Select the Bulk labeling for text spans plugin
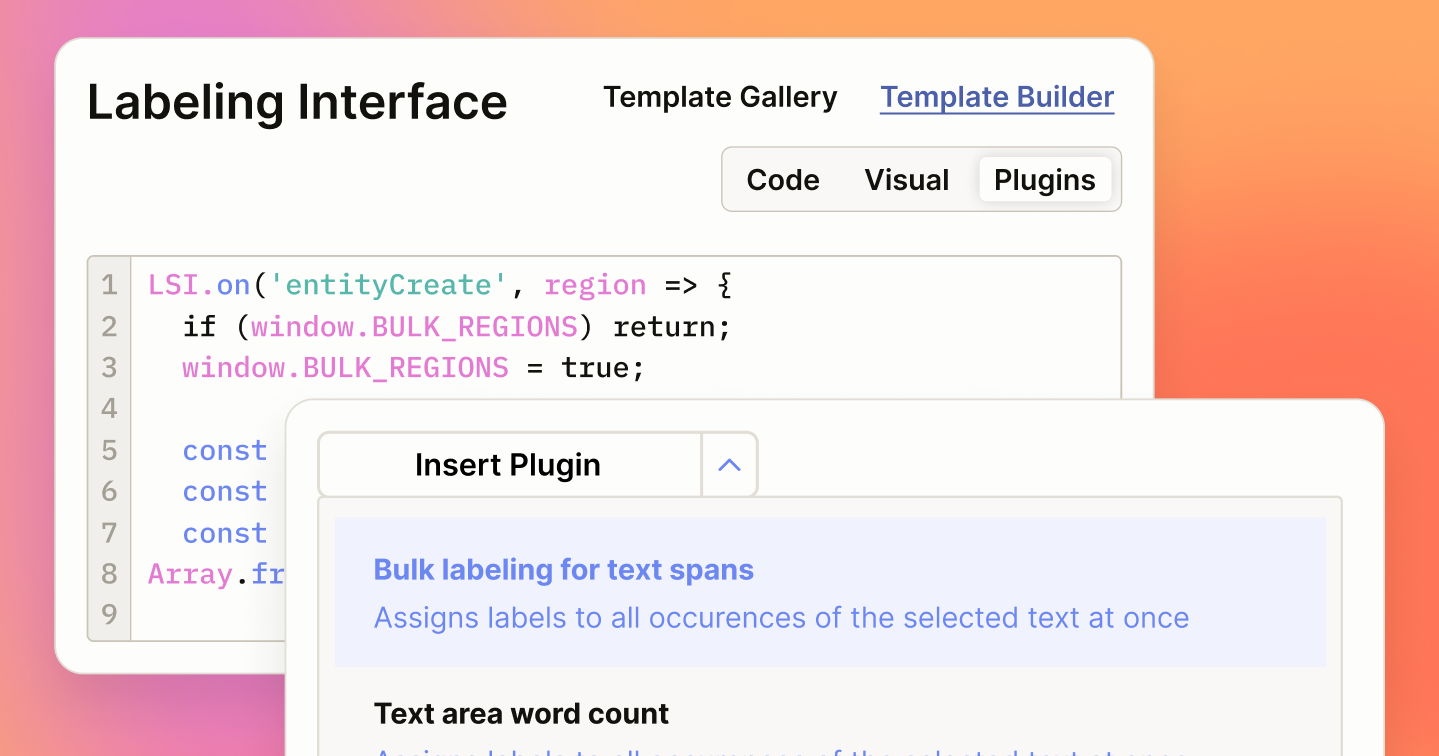The height and width of the screenshot is (756, 1439). tap(562, 569)
